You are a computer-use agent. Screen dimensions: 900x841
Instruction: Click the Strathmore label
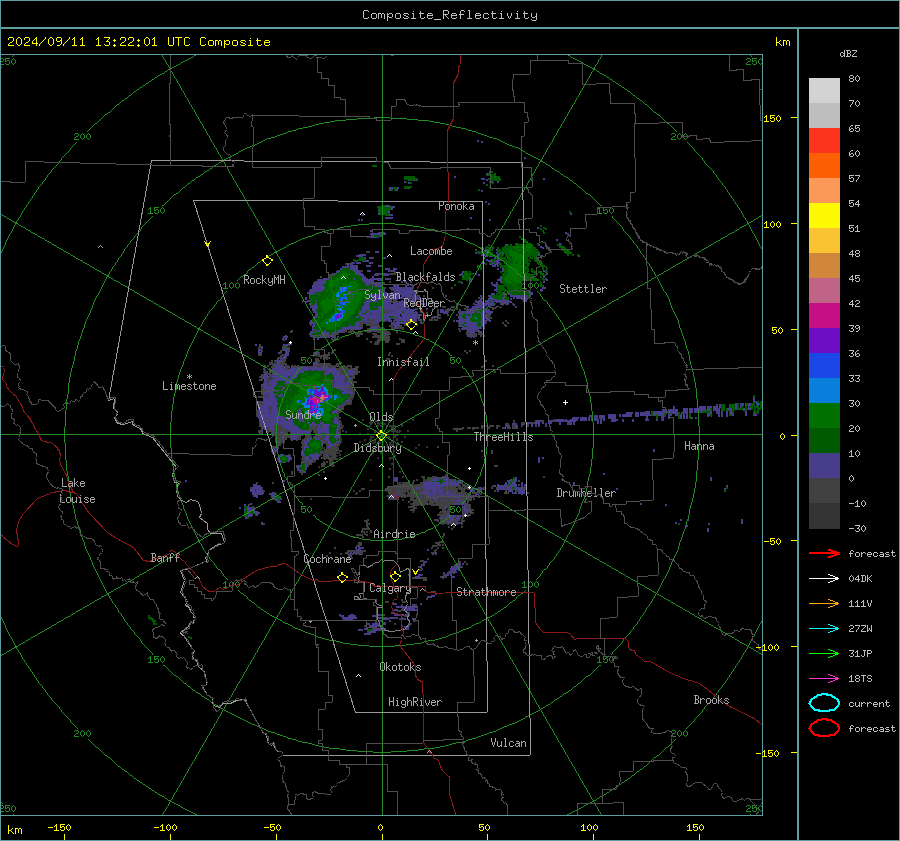coord(486,592)
